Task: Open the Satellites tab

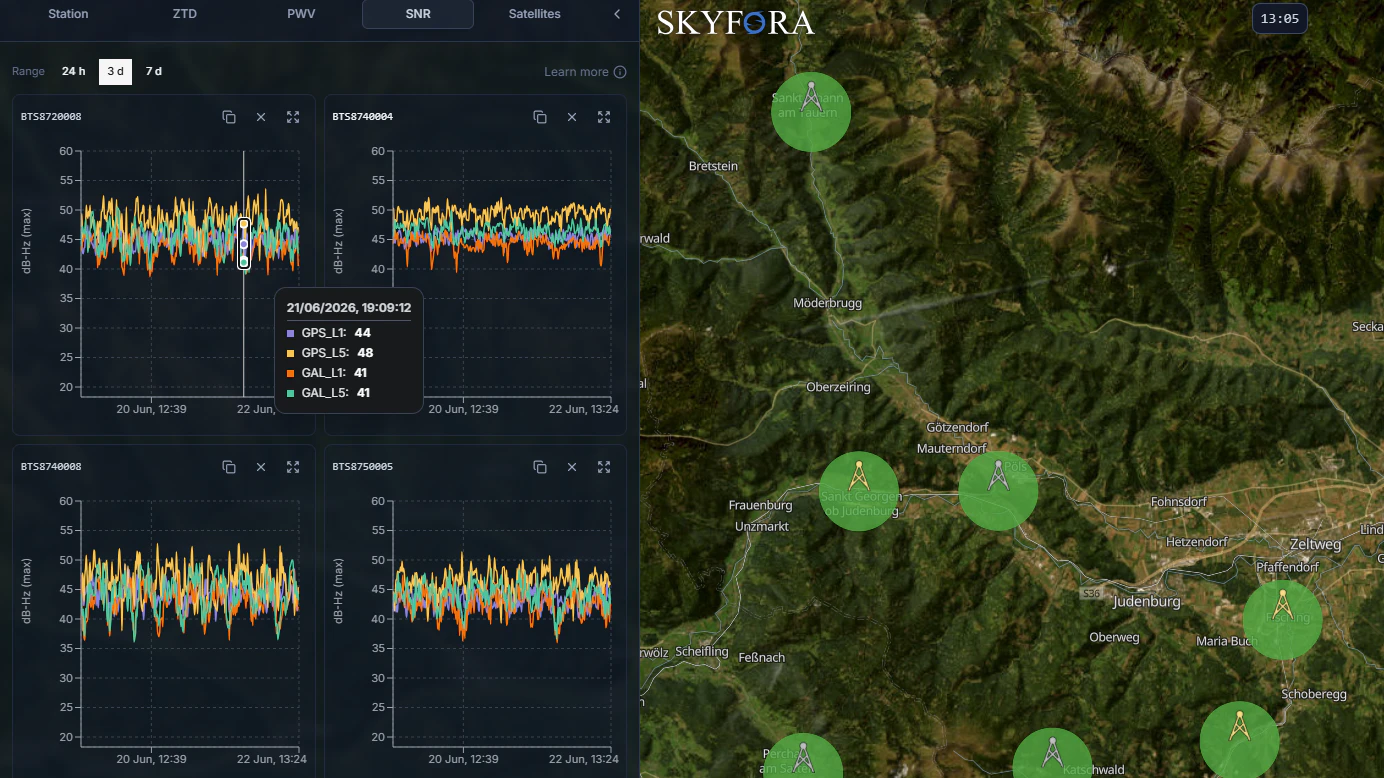Action: point(535,14)
